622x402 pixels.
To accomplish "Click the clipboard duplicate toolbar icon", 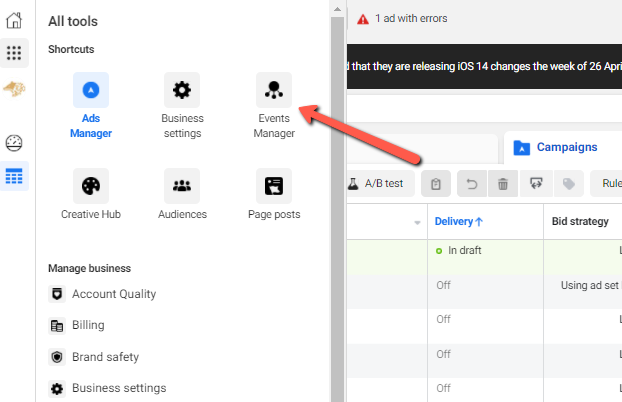I will click(x=436, y=184).
